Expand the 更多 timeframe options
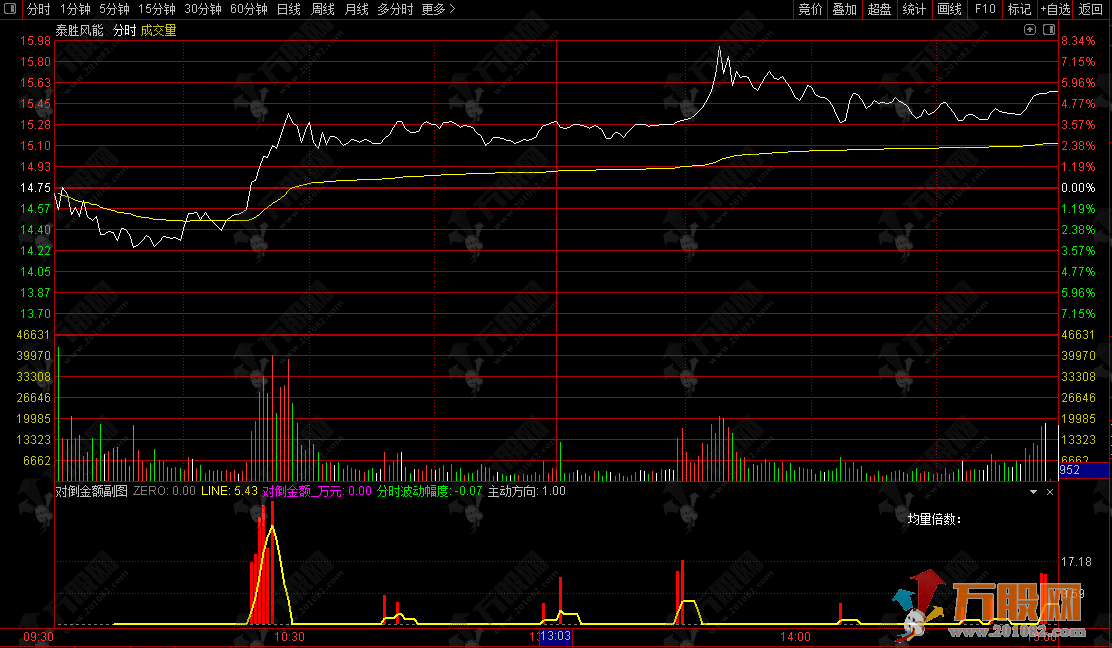Viewport: 1112px width, 648px height. pos(438,9)
